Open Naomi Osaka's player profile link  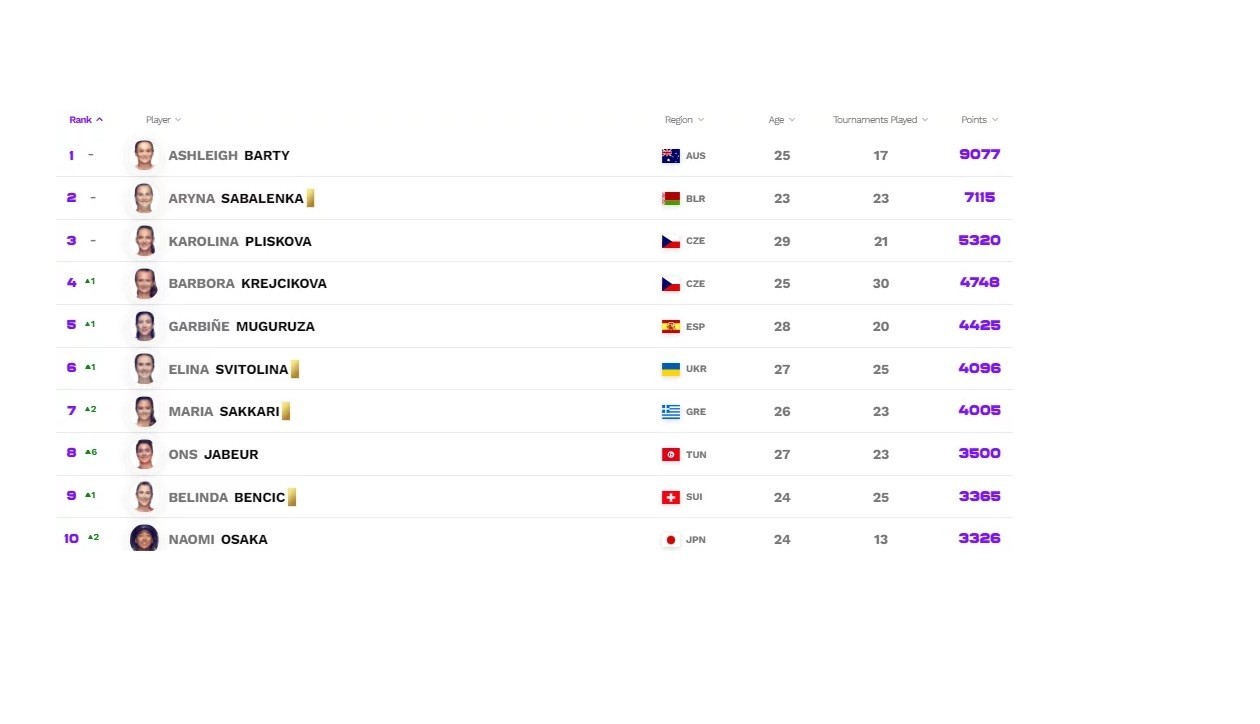pyautogui.click(x=218, y=540)
